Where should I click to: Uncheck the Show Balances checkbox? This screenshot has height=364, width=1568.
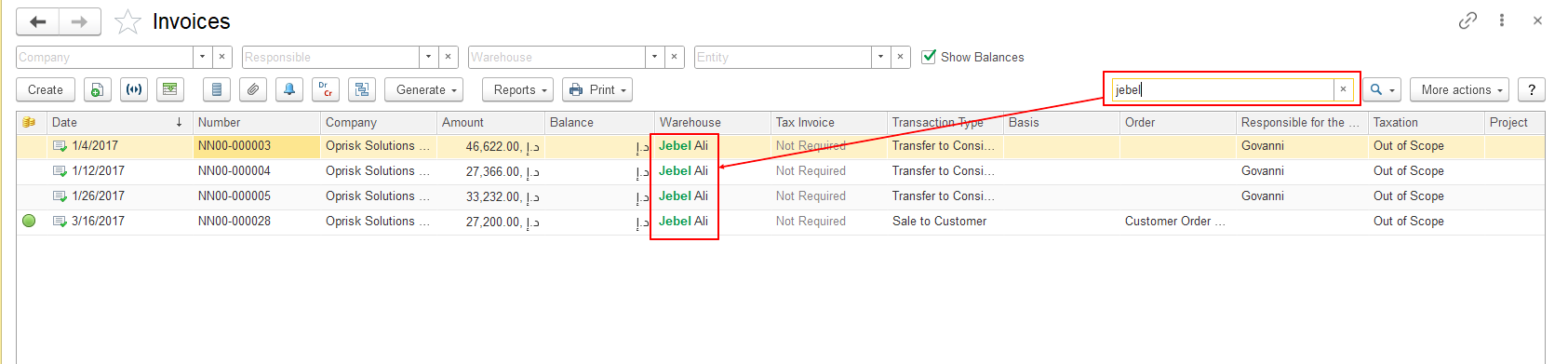pos(928,57)
